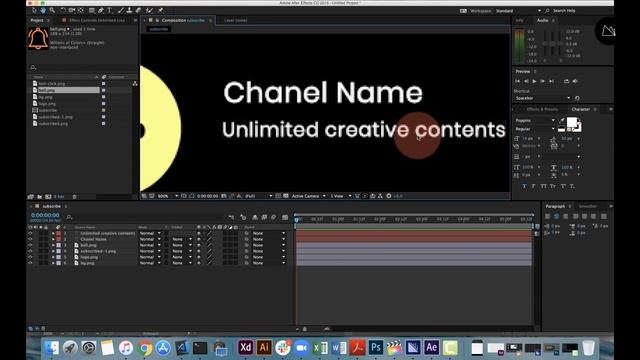Open the Ae After Effects dock icon
The image size is (640, 360).
click(x=431, y=348)
